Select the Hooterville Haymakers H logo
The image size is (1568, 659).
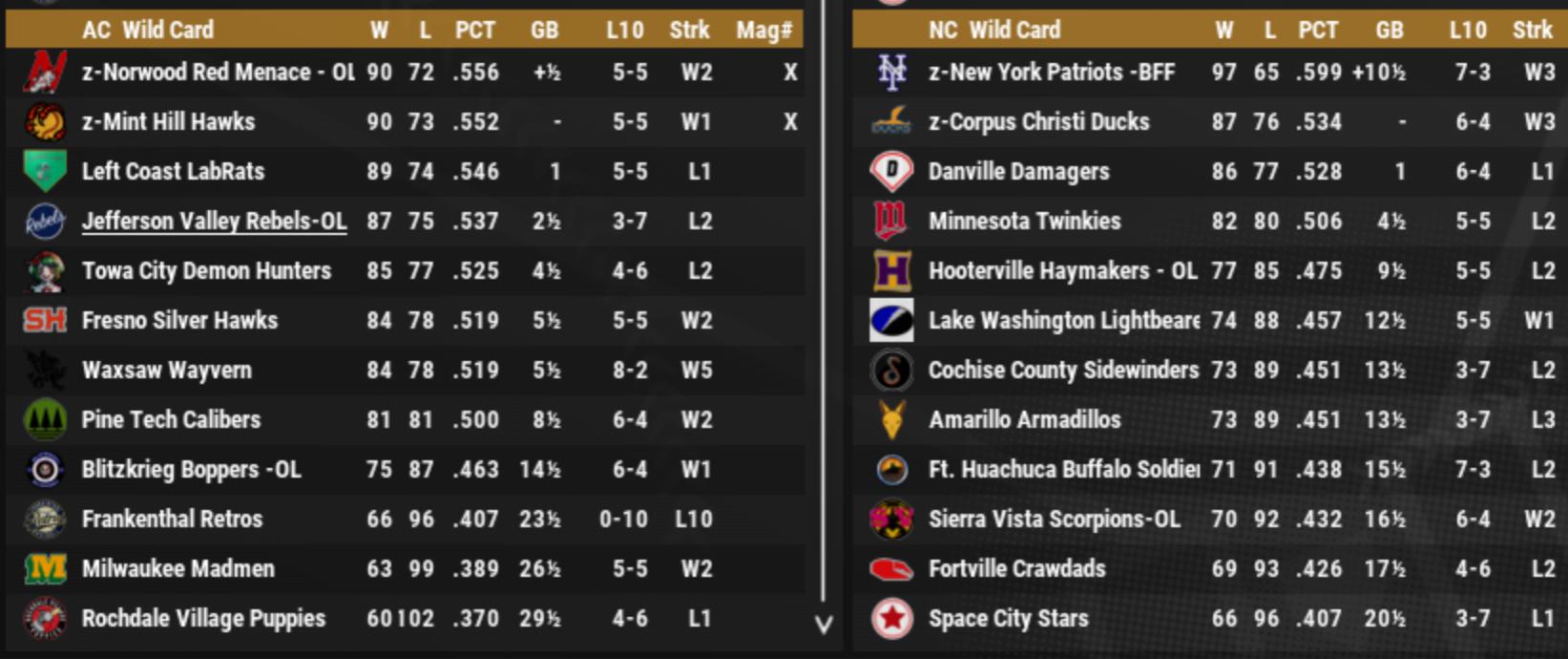(891, 271)
